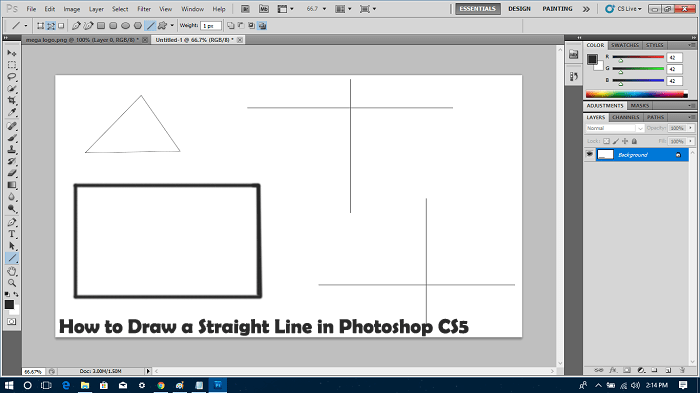The image size is (700, 393).
Task: Pick the Clone Stamp tool
Action: pos(12,150)
